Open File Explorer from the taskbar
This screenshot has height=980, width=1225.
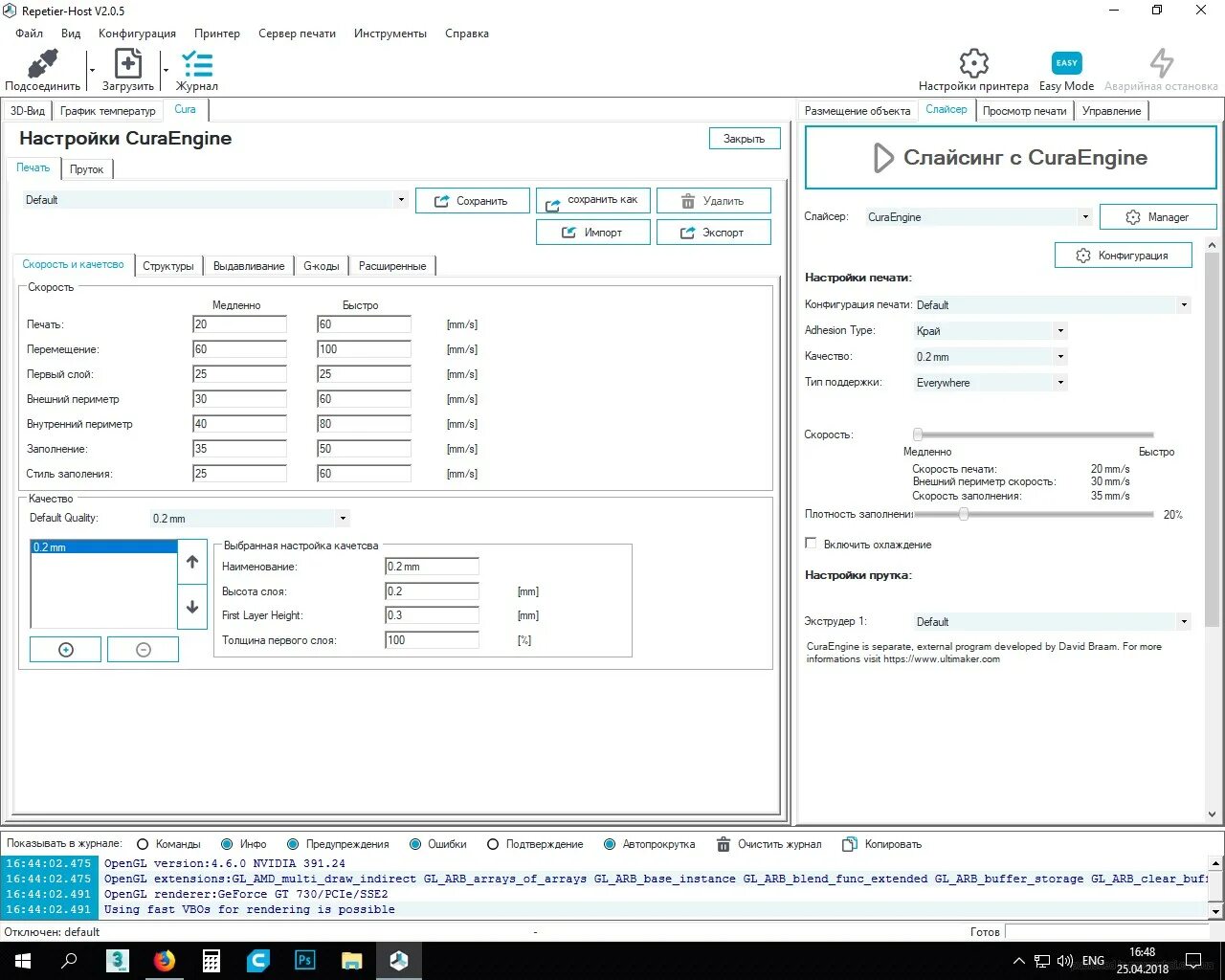pos(352,960)
